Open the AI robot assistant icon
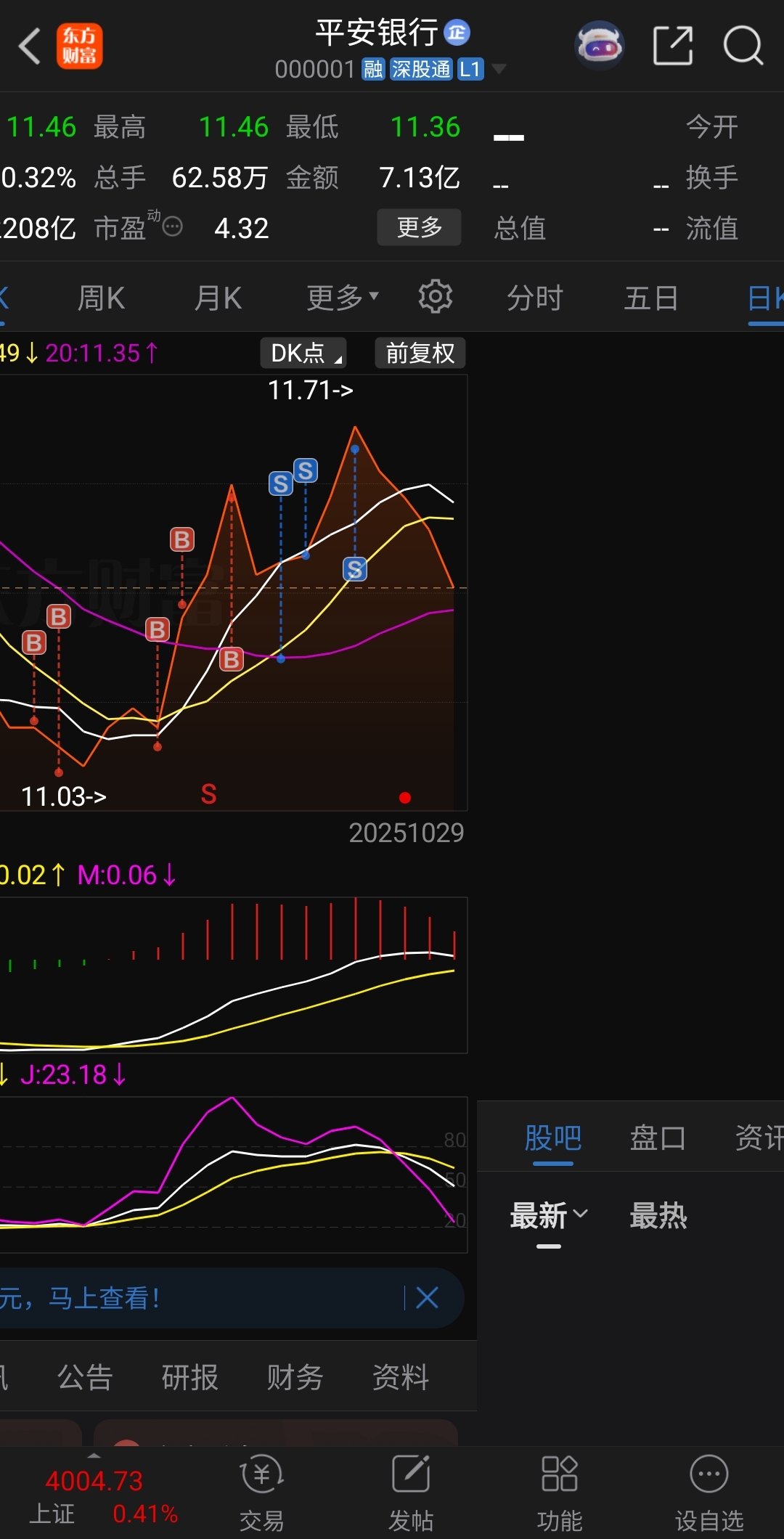784x1539 pixels. click(600, 46)
